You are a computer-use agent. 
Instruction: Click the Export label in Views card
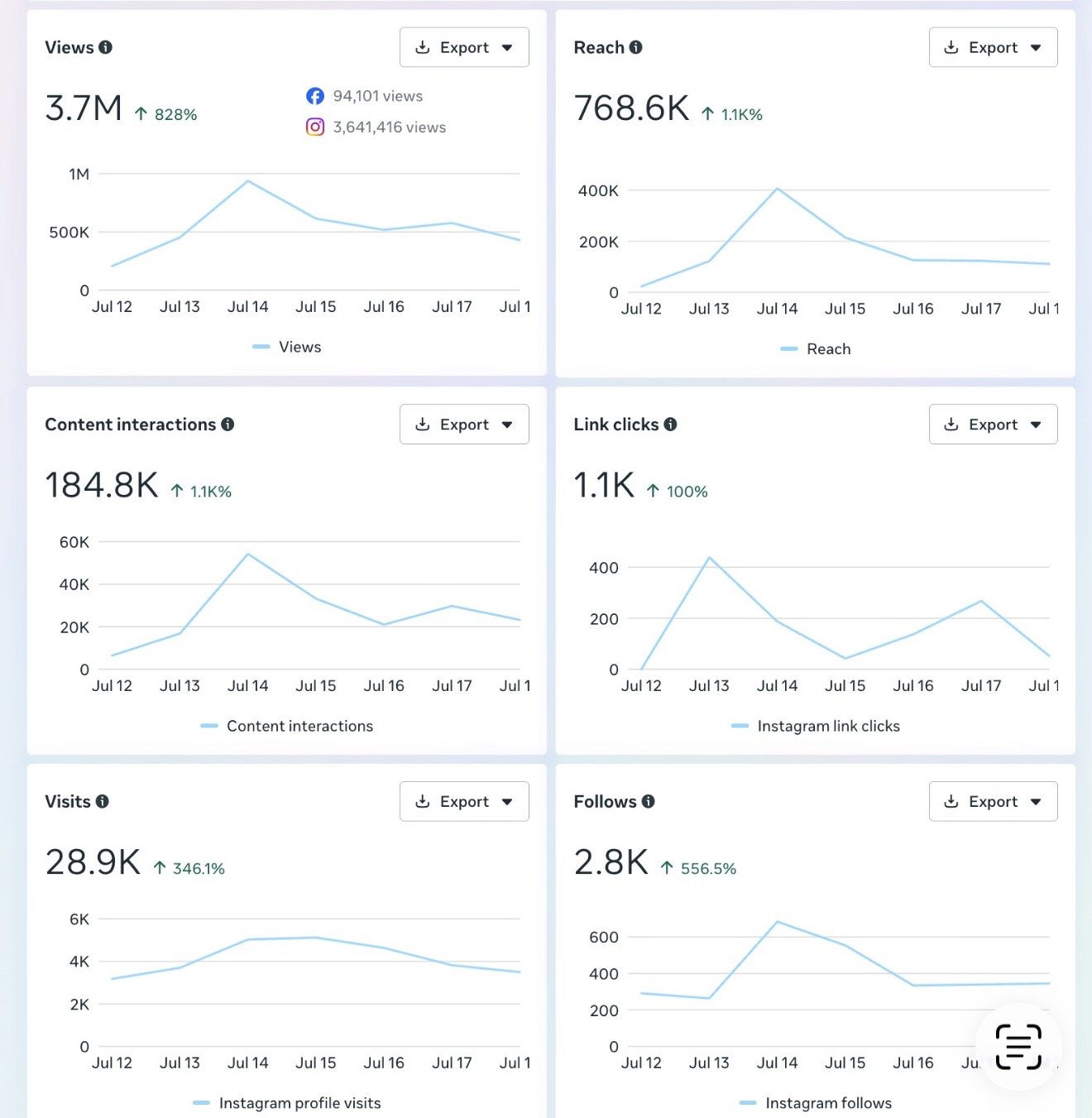click(464, 48)
